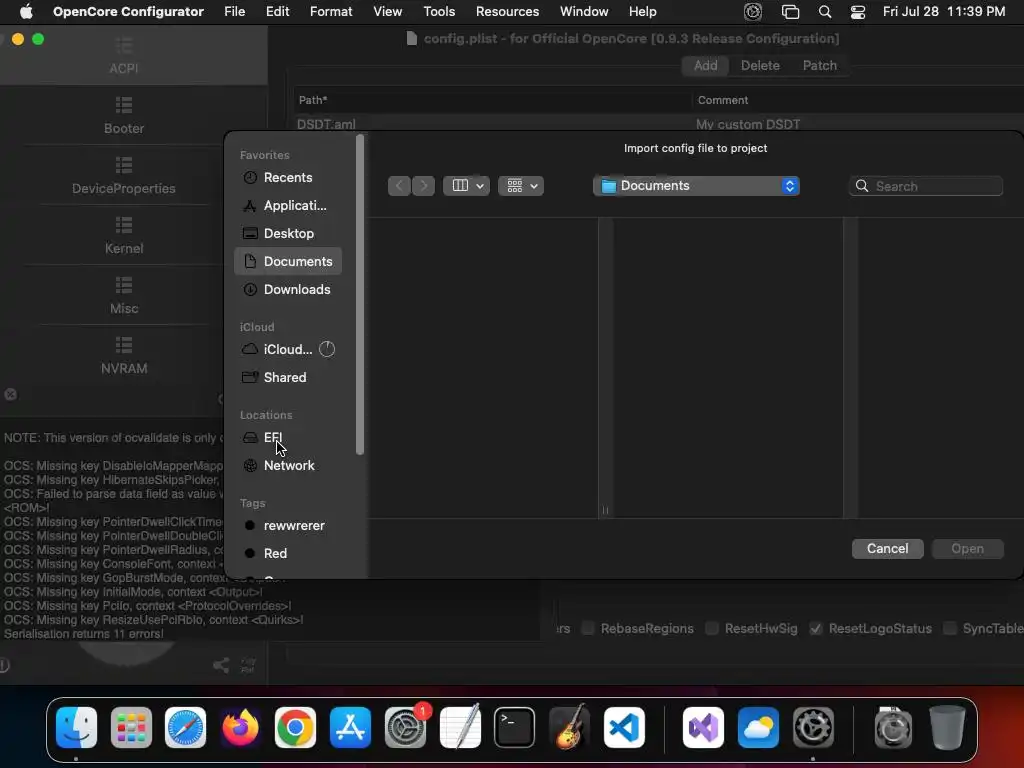Viewport: 1024px width, 768px height.
Task: Open App Store from the Dock
Action: click(350, 727)
